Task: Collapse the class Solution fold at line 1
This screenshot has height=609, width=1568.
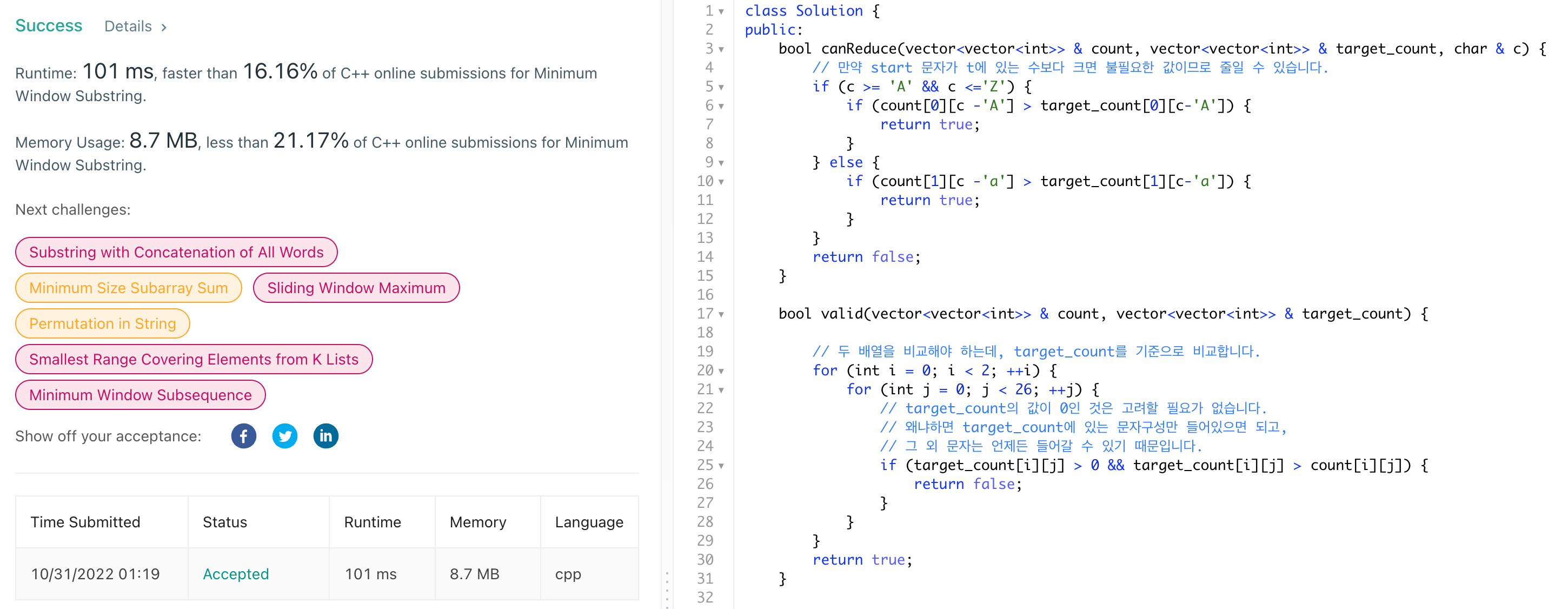Action: [x=721, y=11]
